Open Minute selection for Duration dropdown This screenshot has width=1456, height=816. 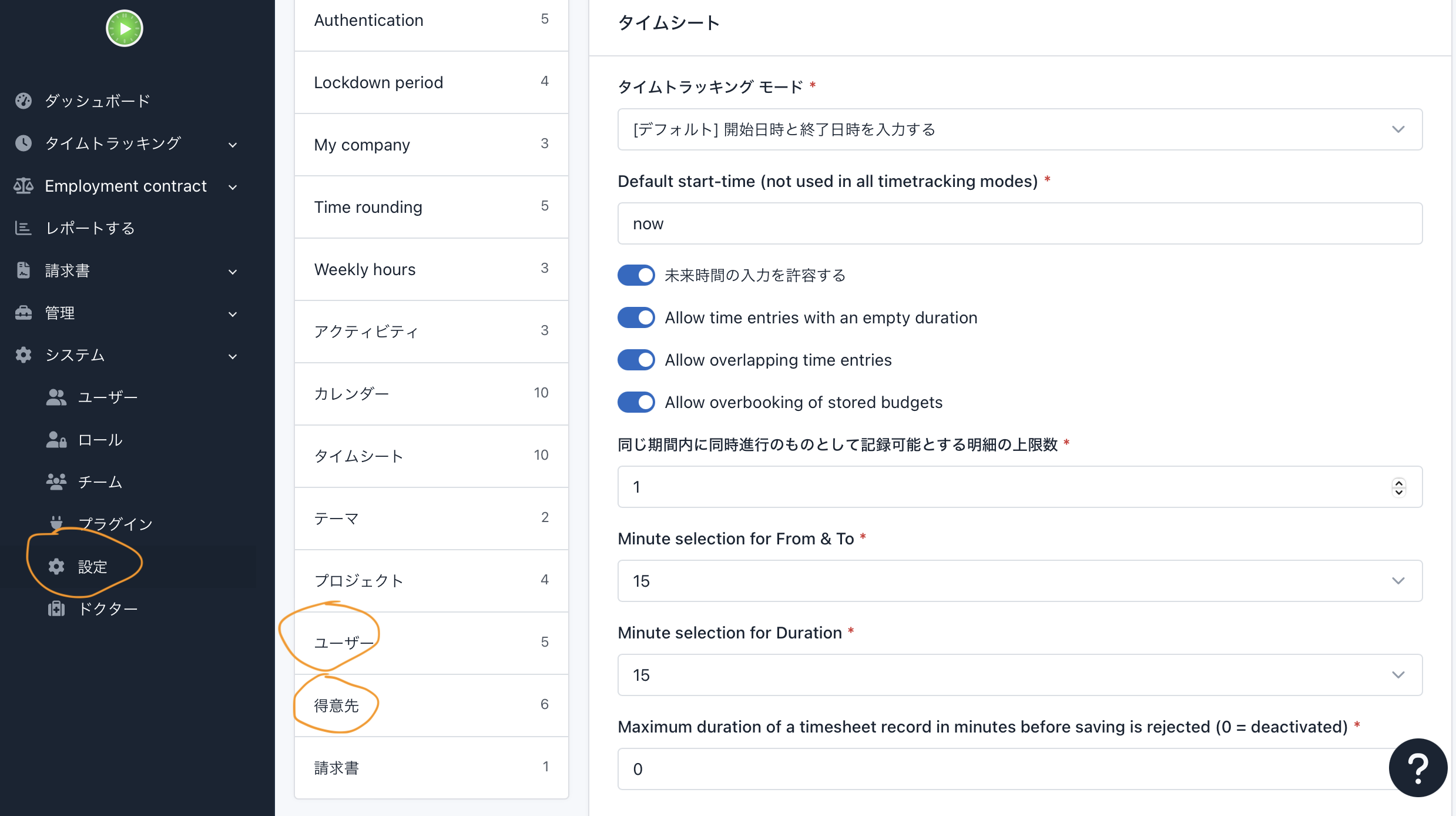tap(1019, 675)
